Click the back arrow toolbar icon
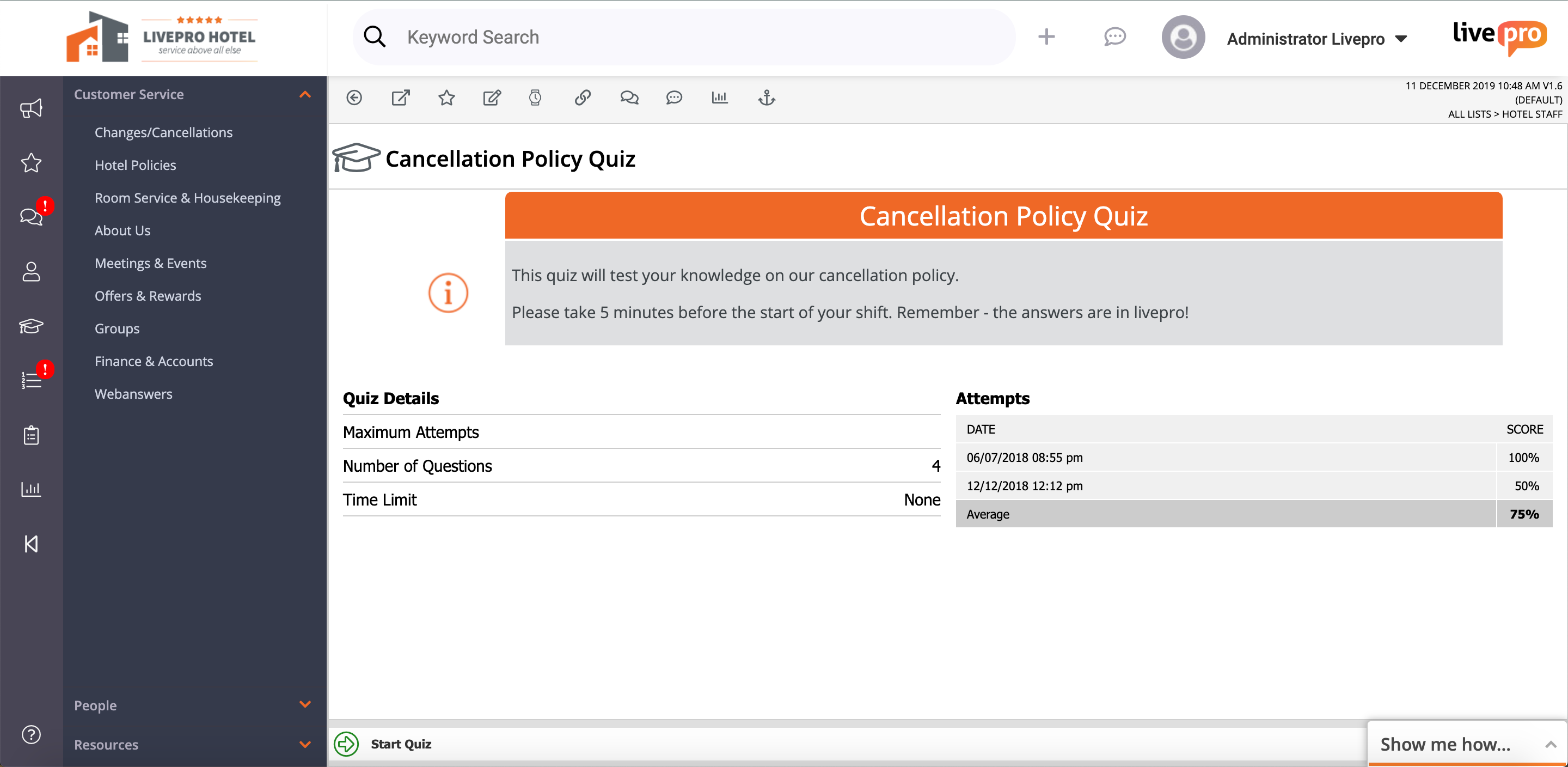 354,98
